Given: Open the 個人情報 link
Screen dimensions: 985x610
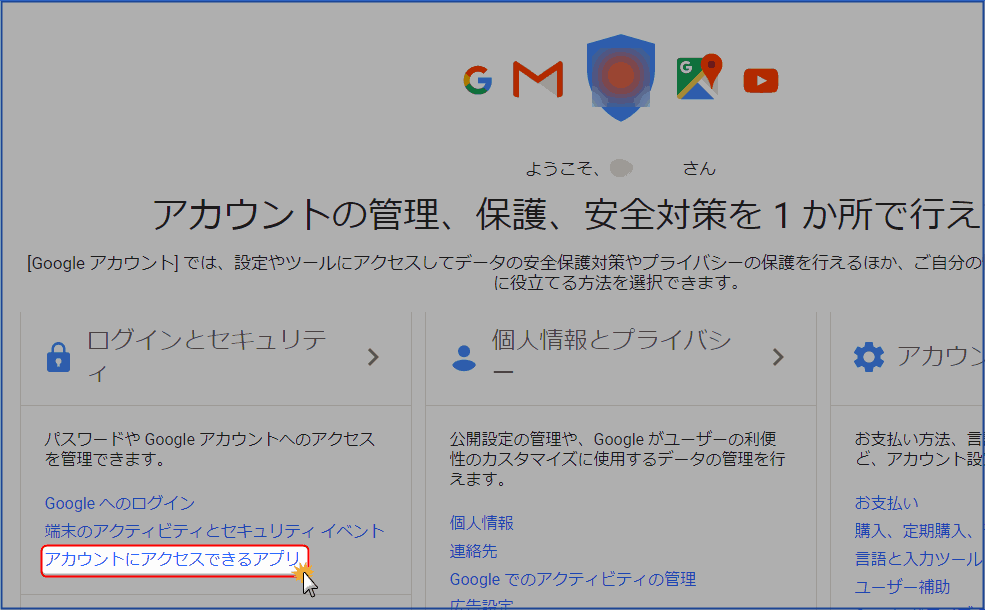Looking at the screenshot, I should click(482, 523).
